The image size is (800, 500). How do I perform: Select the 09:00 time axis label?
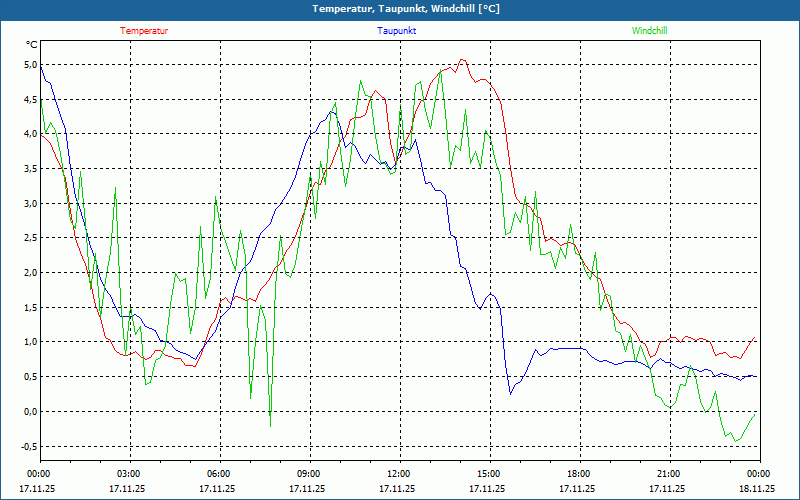(309, 474)
